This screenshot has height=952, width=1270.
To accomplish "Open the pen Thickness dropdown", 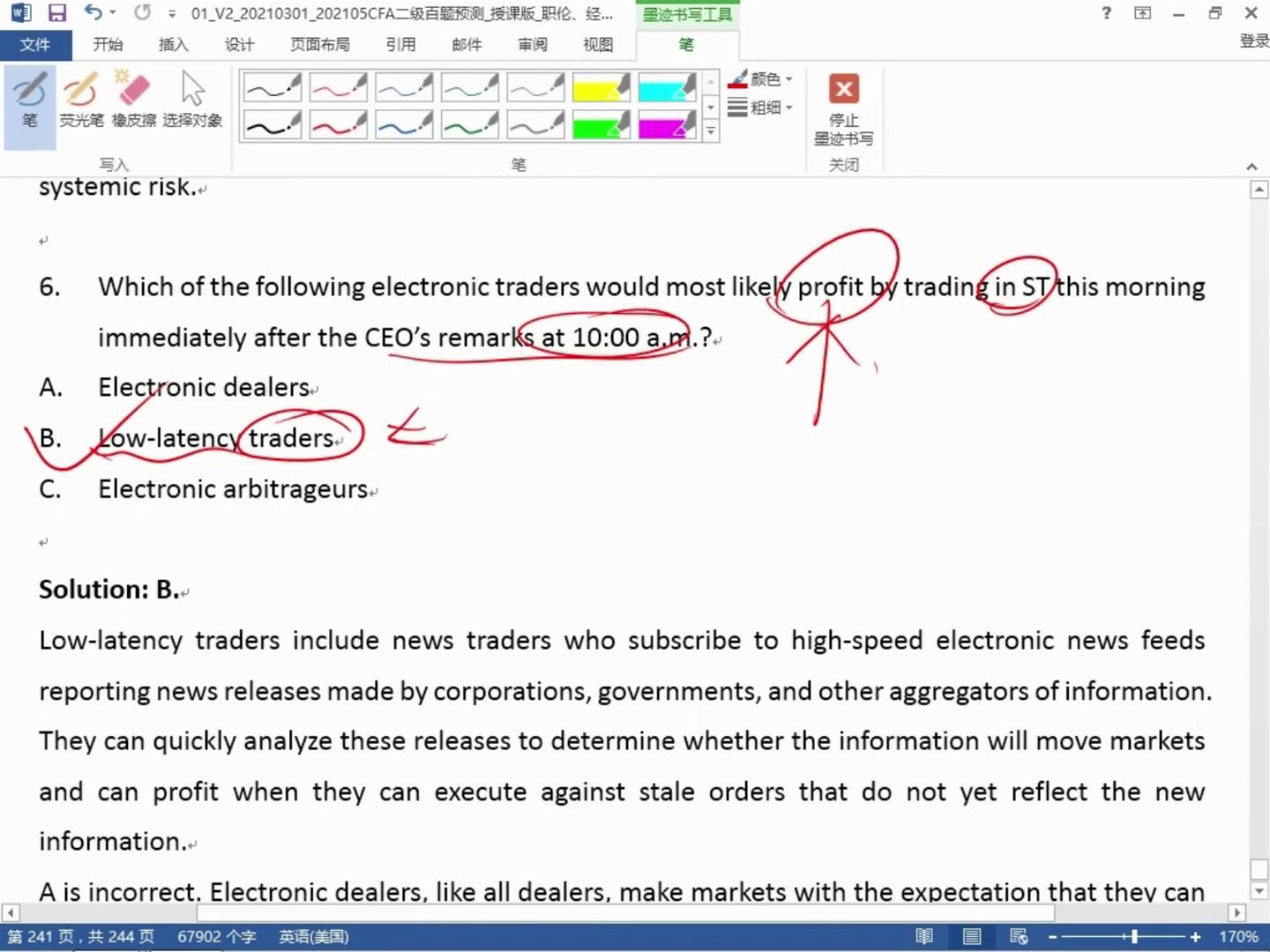I will [x=761, y=108].
